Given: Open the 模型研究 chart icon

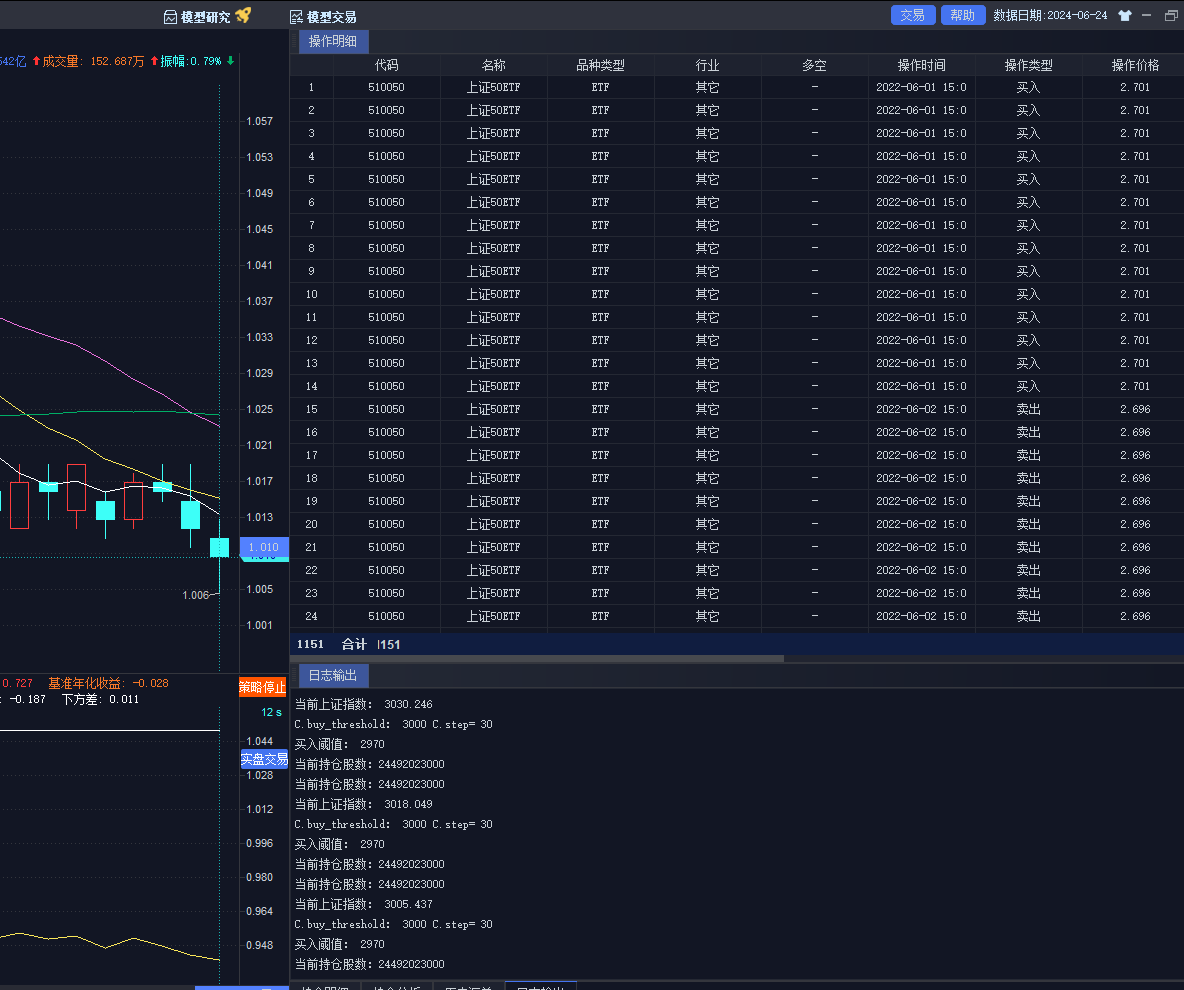Looking at the screenshot, I should tap(171, 17).
